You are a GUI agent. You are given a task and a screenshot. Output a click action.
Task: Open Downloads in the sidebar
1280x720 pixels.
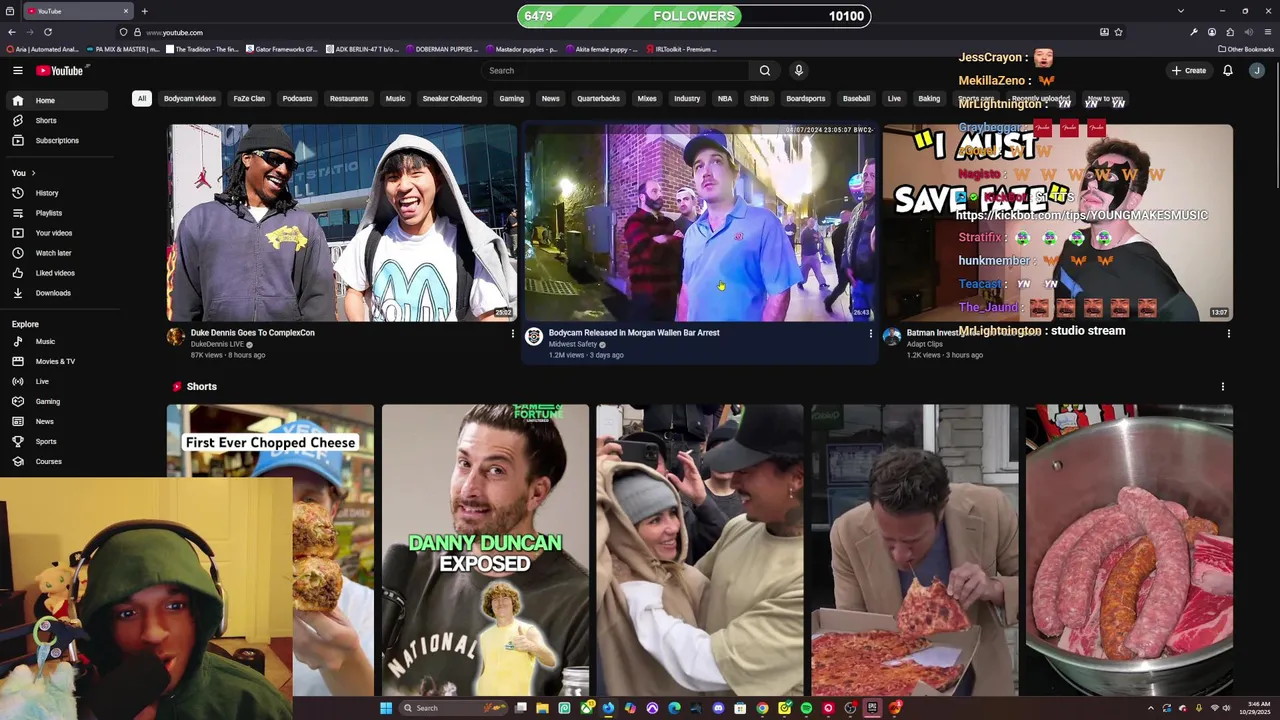tap(53, 293)
